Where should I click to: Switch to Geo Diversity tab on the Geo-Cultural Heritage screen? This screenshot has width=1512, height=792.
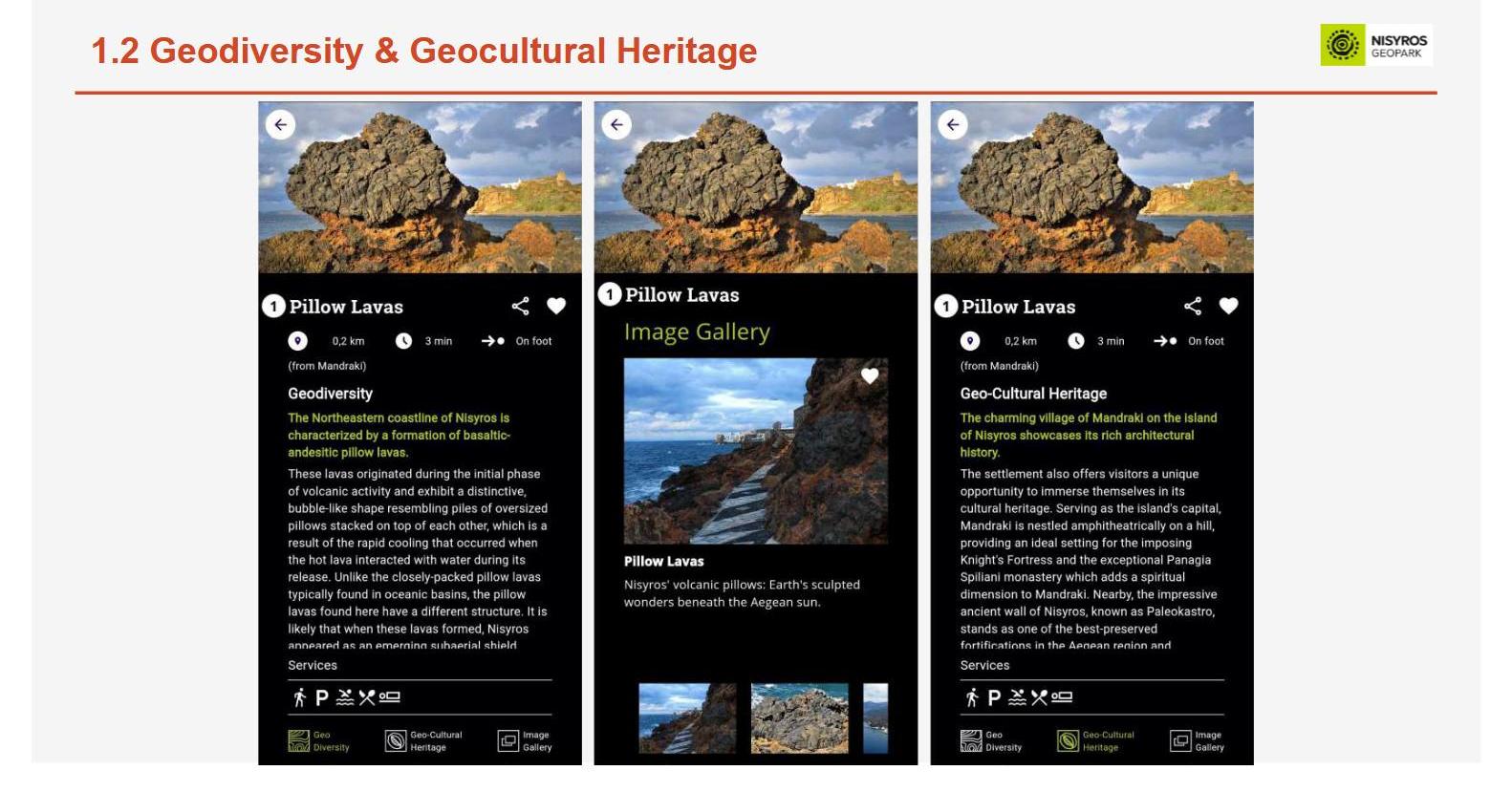tap(990, 741)
